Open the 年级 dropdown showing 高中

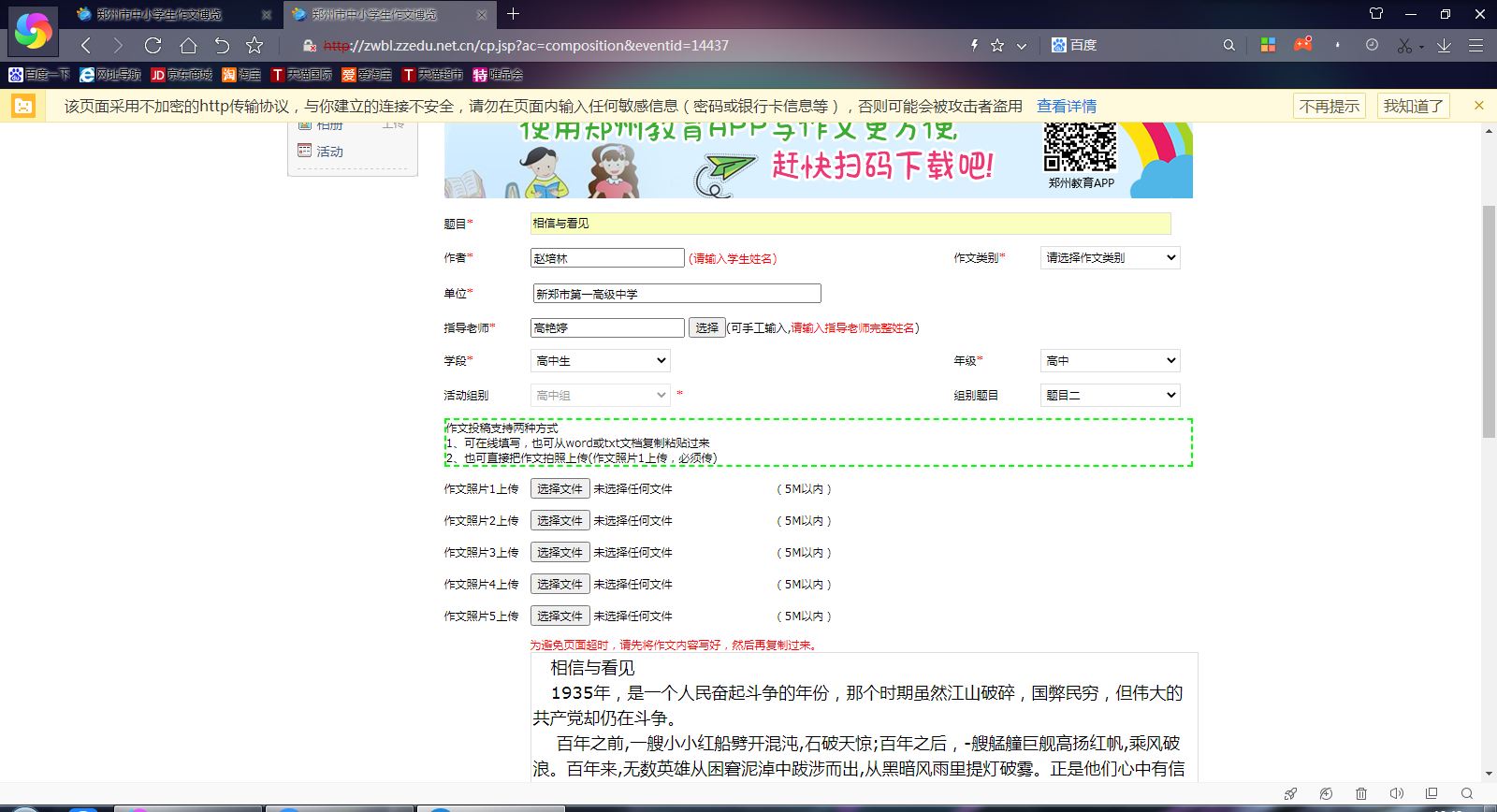(1110, 361)
